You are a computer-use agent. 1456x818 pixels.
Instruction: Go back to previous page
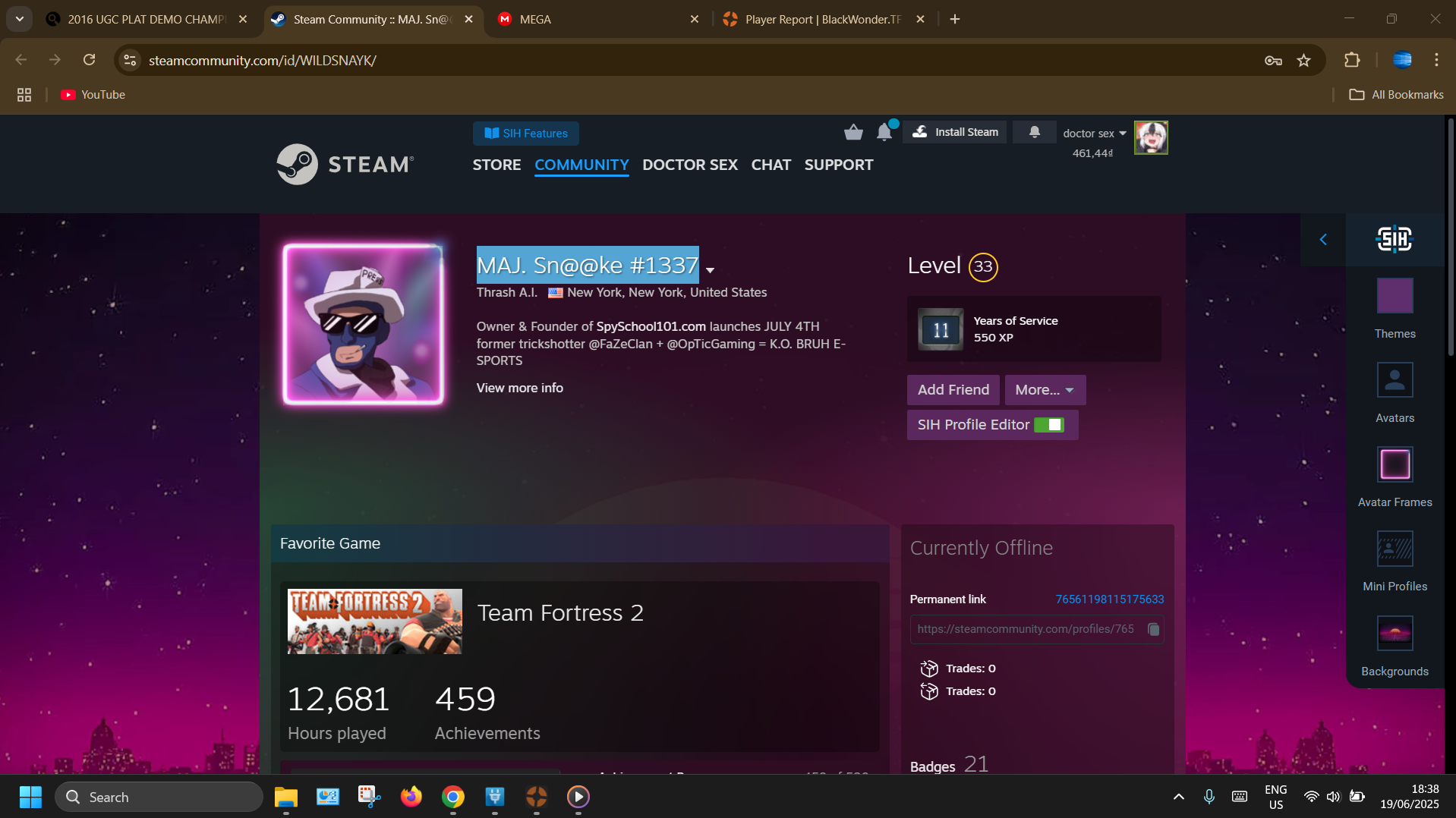pyautogui.click(x=21, y=60)
